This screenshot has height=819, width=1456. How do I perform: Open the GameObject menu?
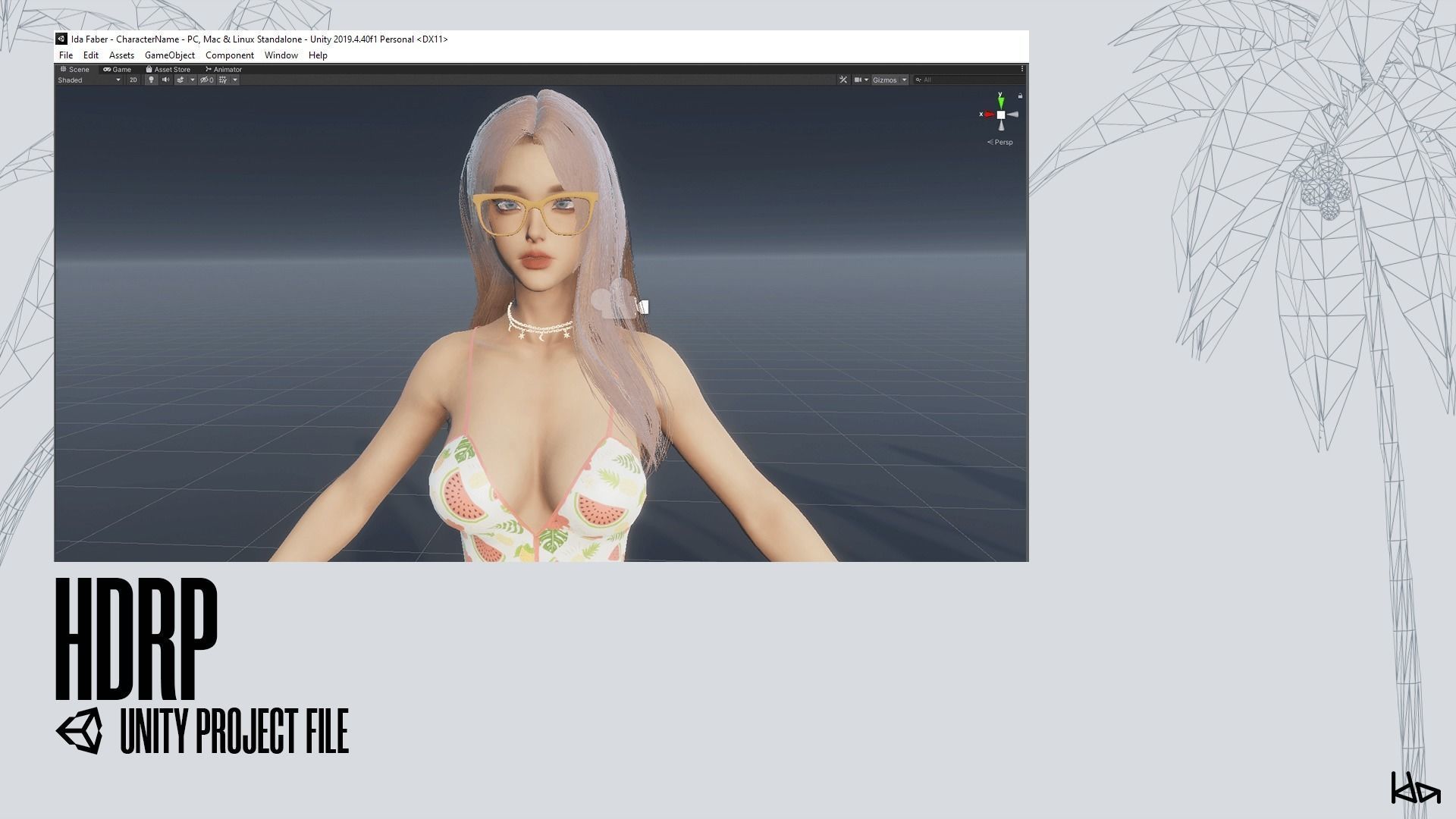[x=170, y=55]
